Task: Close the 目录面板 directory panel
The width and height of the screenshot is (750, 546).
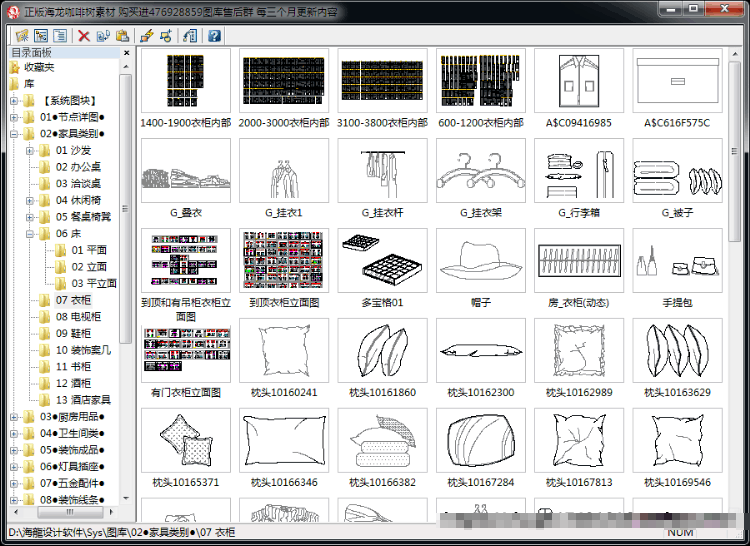Action: click(126, 53)
